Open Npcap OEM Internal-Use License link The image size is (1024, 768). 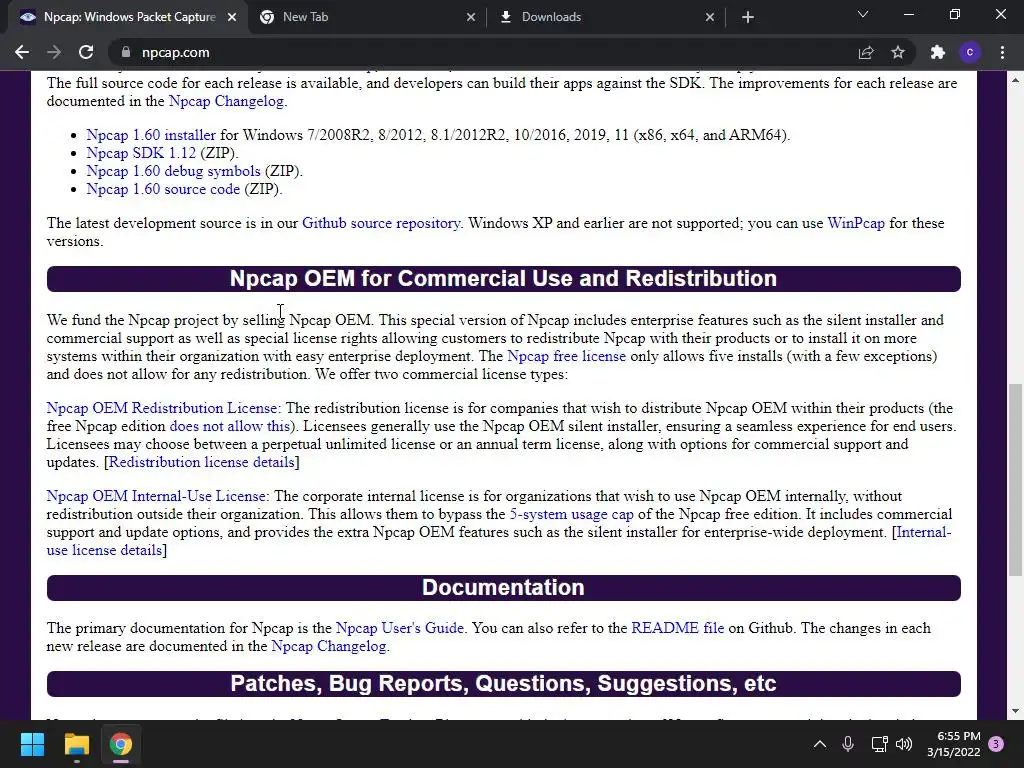tap(156, 496)
